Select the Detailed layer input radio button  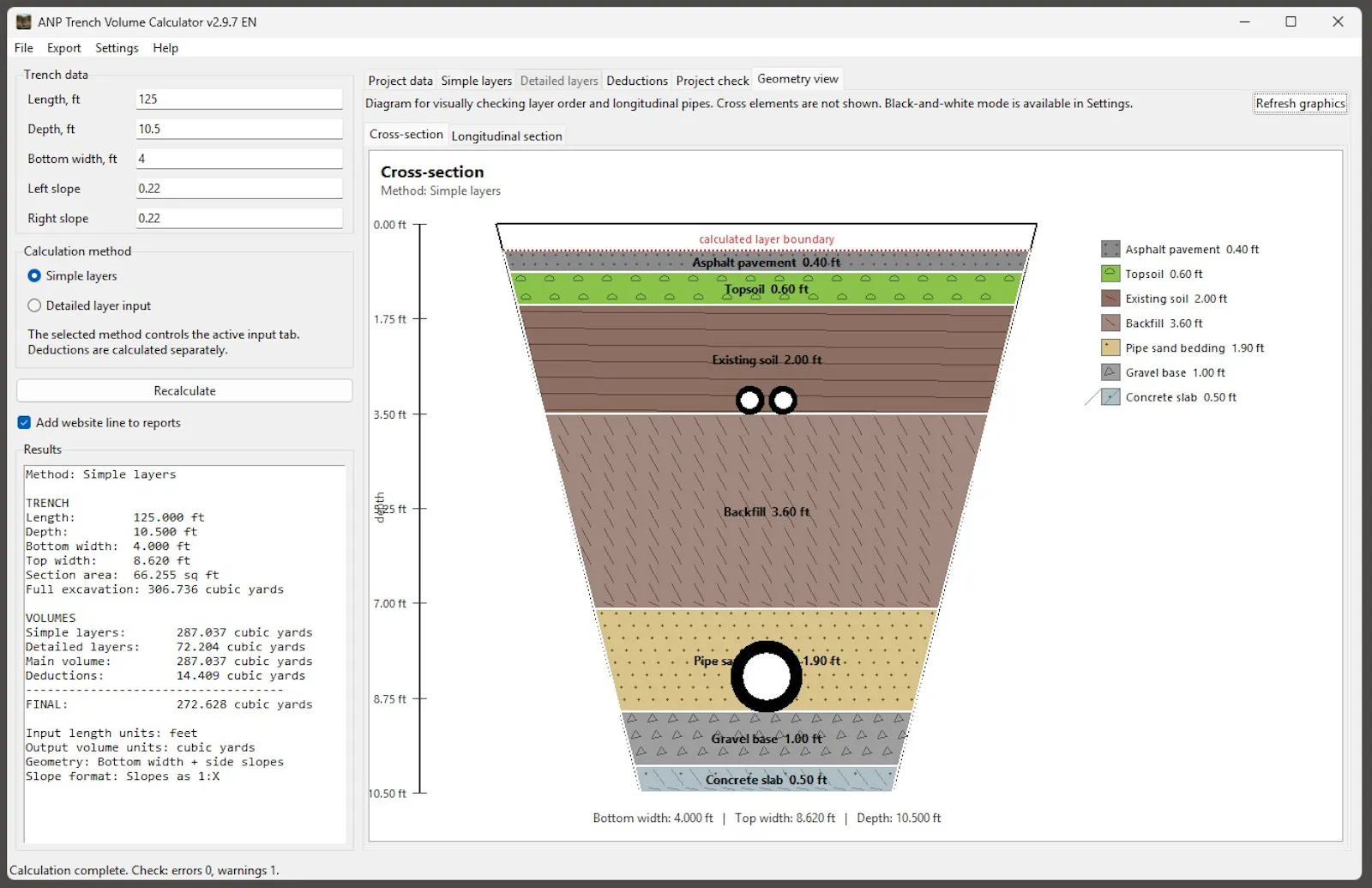pyautogui.click(x=34, y=305)
